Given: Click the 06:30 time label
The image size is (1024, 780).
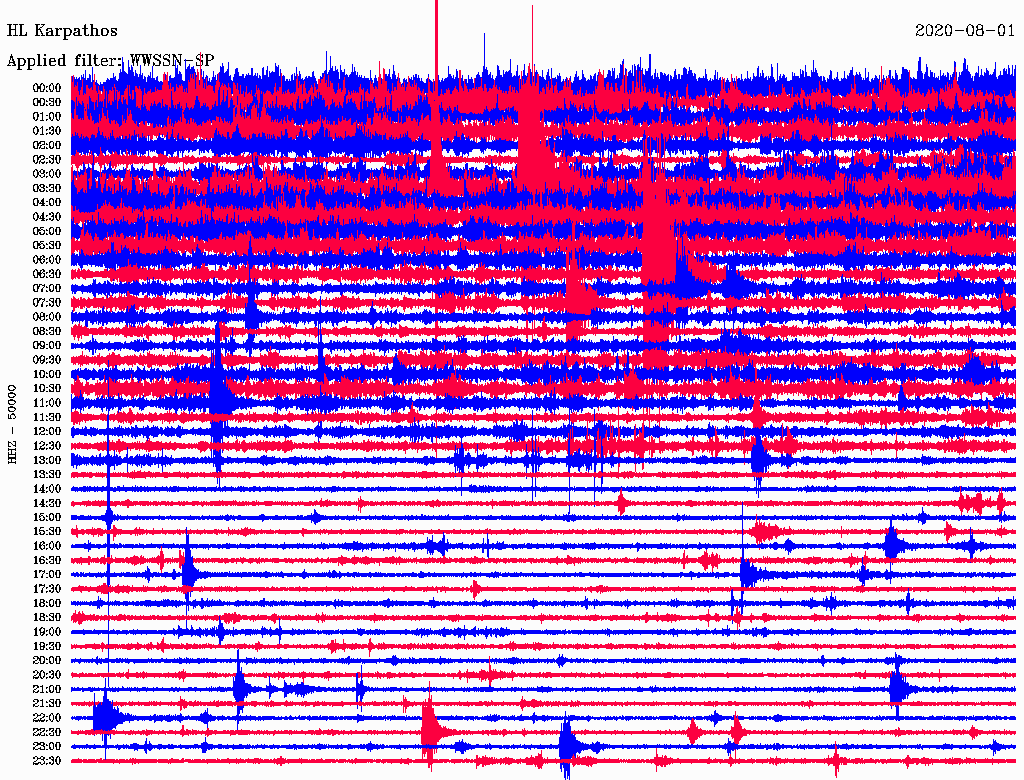Looking at the screenshot, I should [x=47, y=274].
